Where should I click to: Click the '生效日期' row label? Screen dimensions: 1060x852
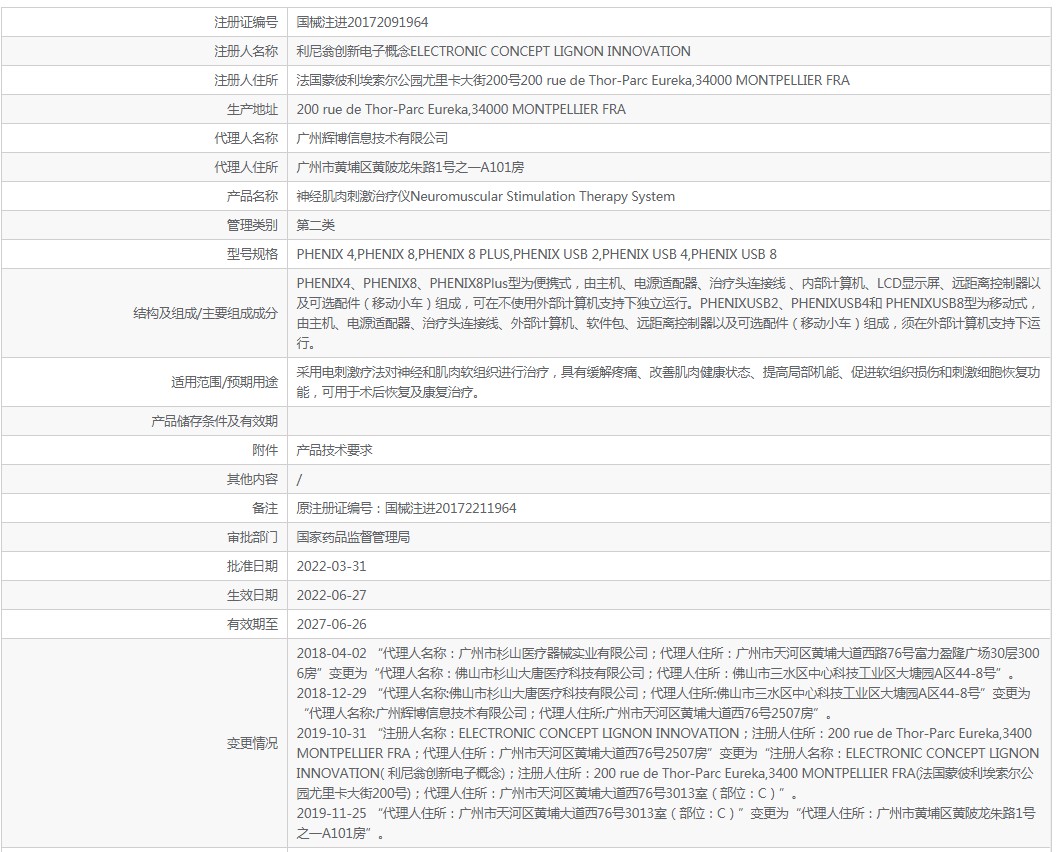click(252, 596)
